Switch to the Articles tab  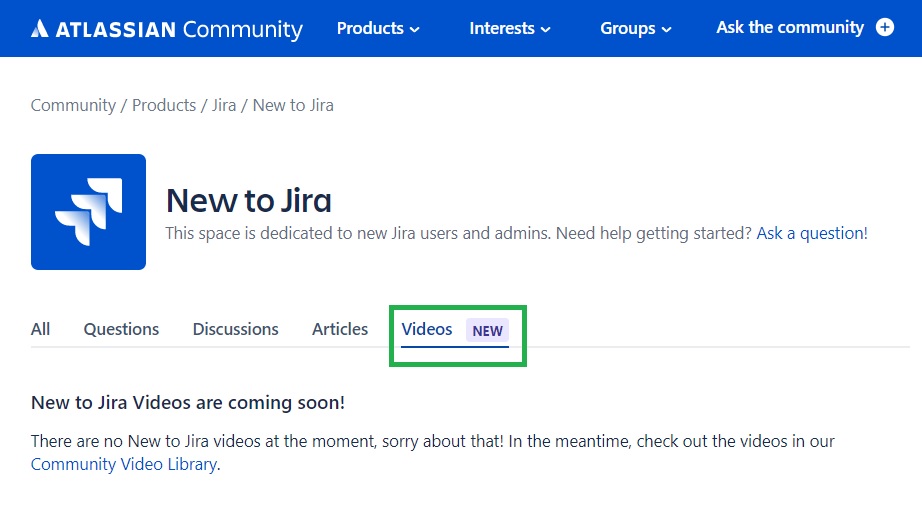tap(340, 329)
